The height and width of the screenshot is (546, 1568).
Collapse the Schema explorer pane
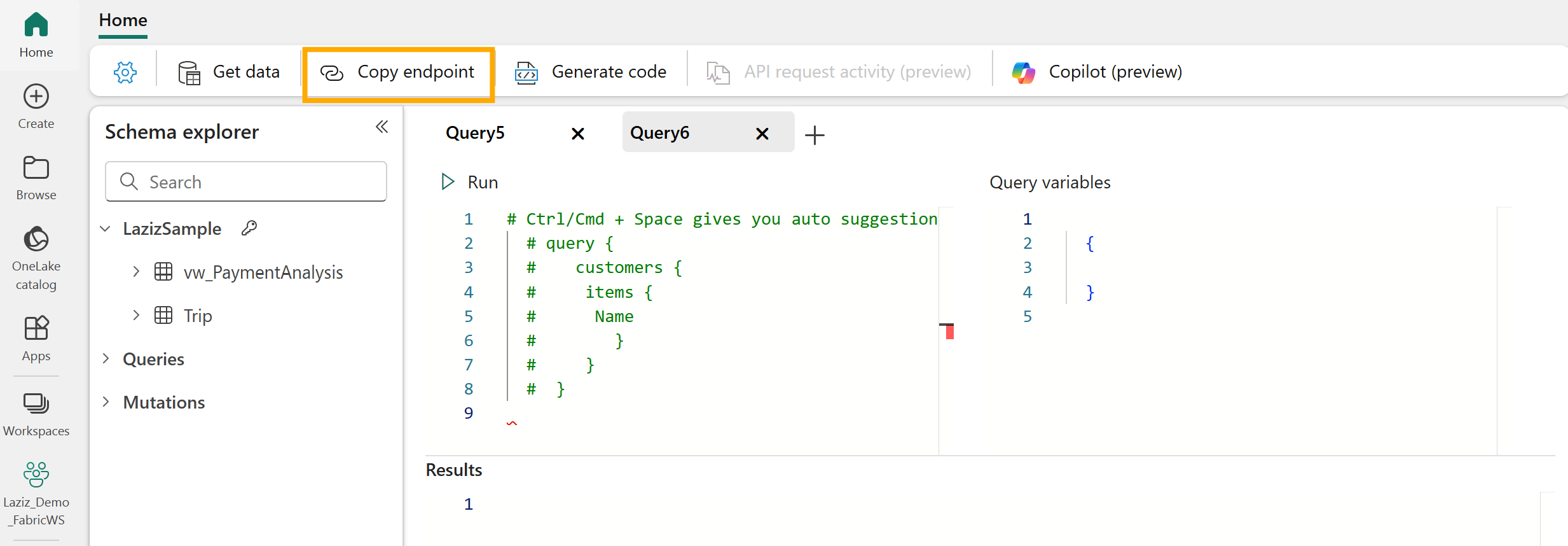point(382,127)
